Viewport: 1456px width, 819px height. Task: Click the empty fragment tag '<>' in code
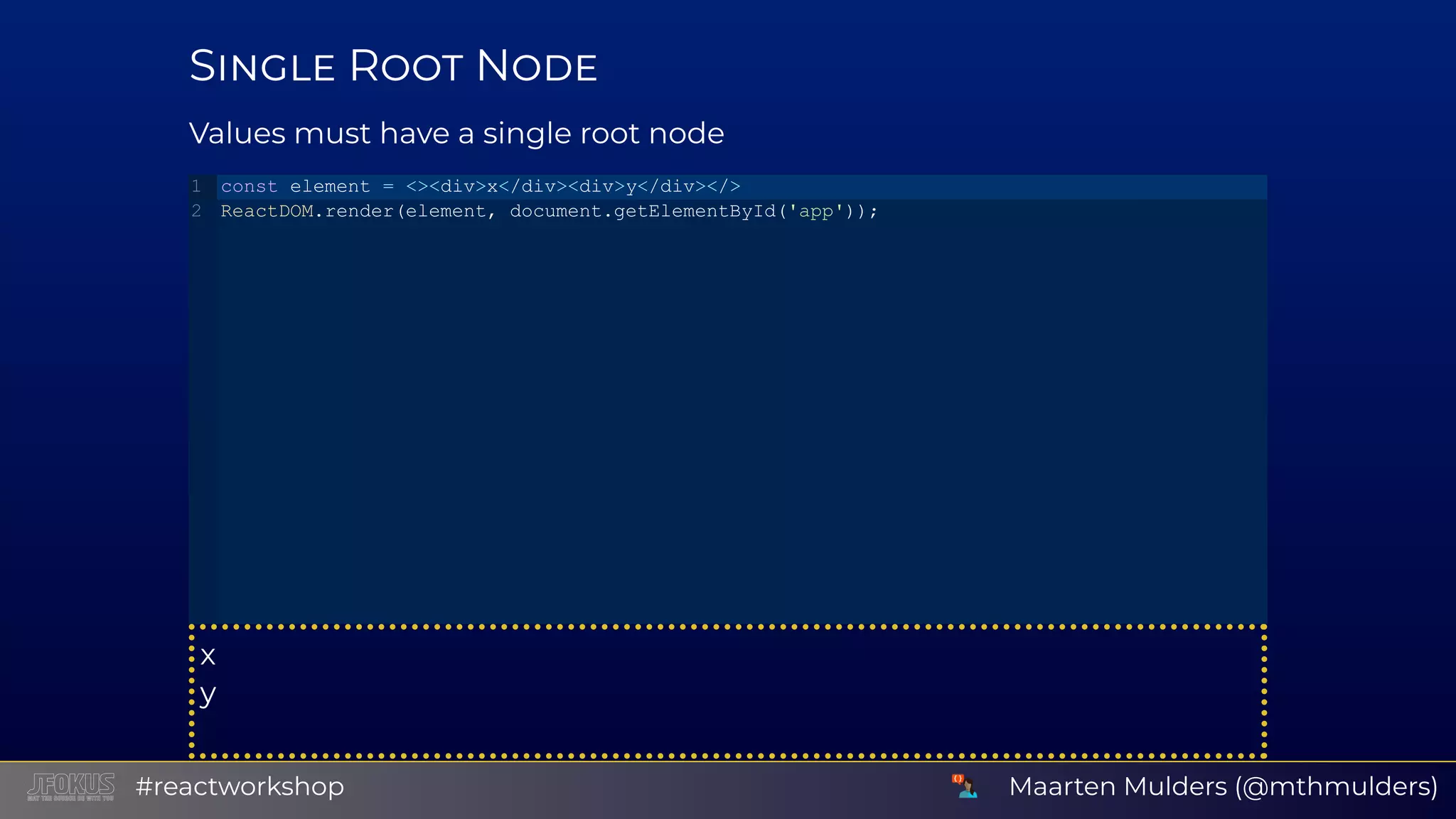coord(417,186)
